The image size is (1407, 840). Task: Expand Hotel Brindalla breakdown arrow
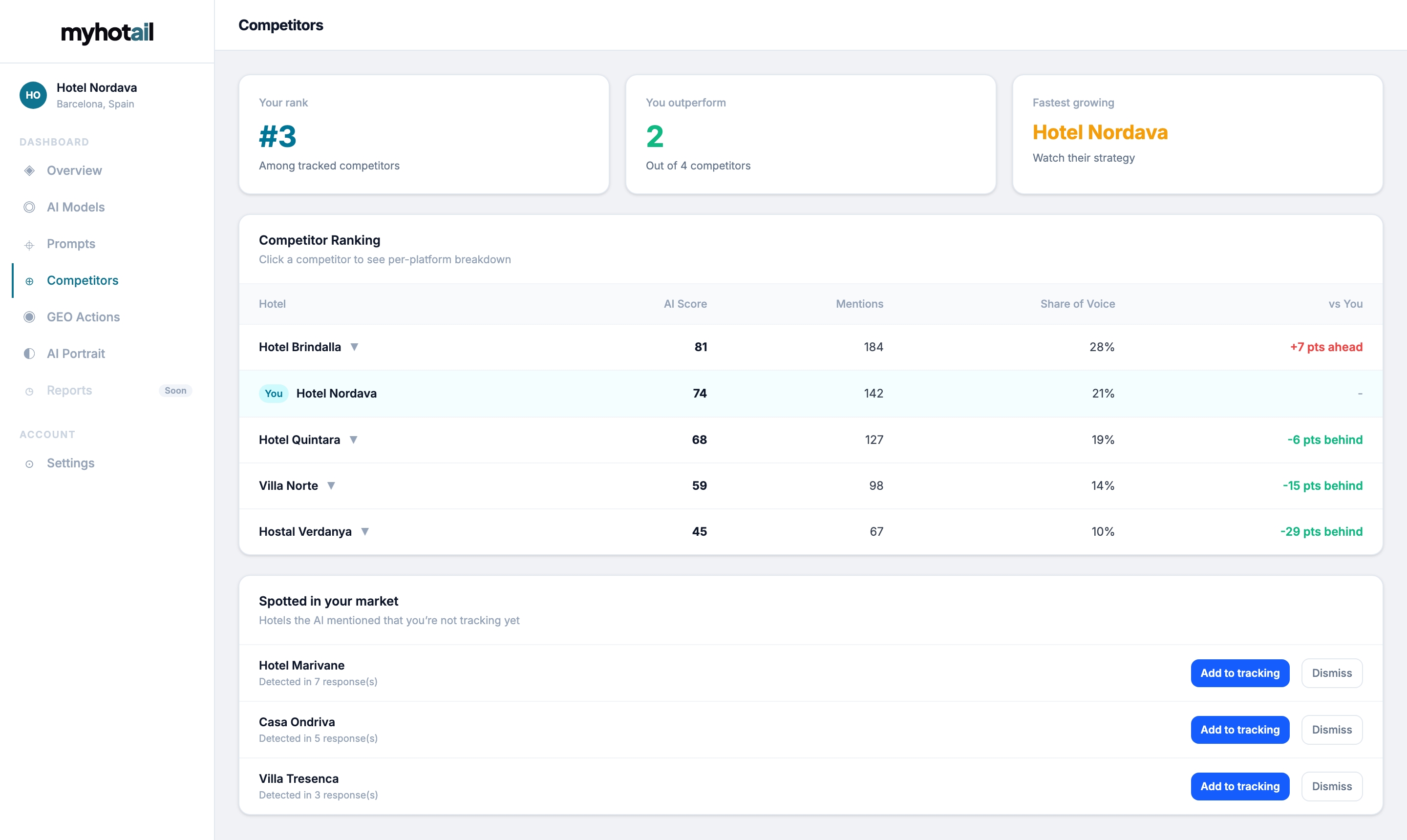(354, 347)
